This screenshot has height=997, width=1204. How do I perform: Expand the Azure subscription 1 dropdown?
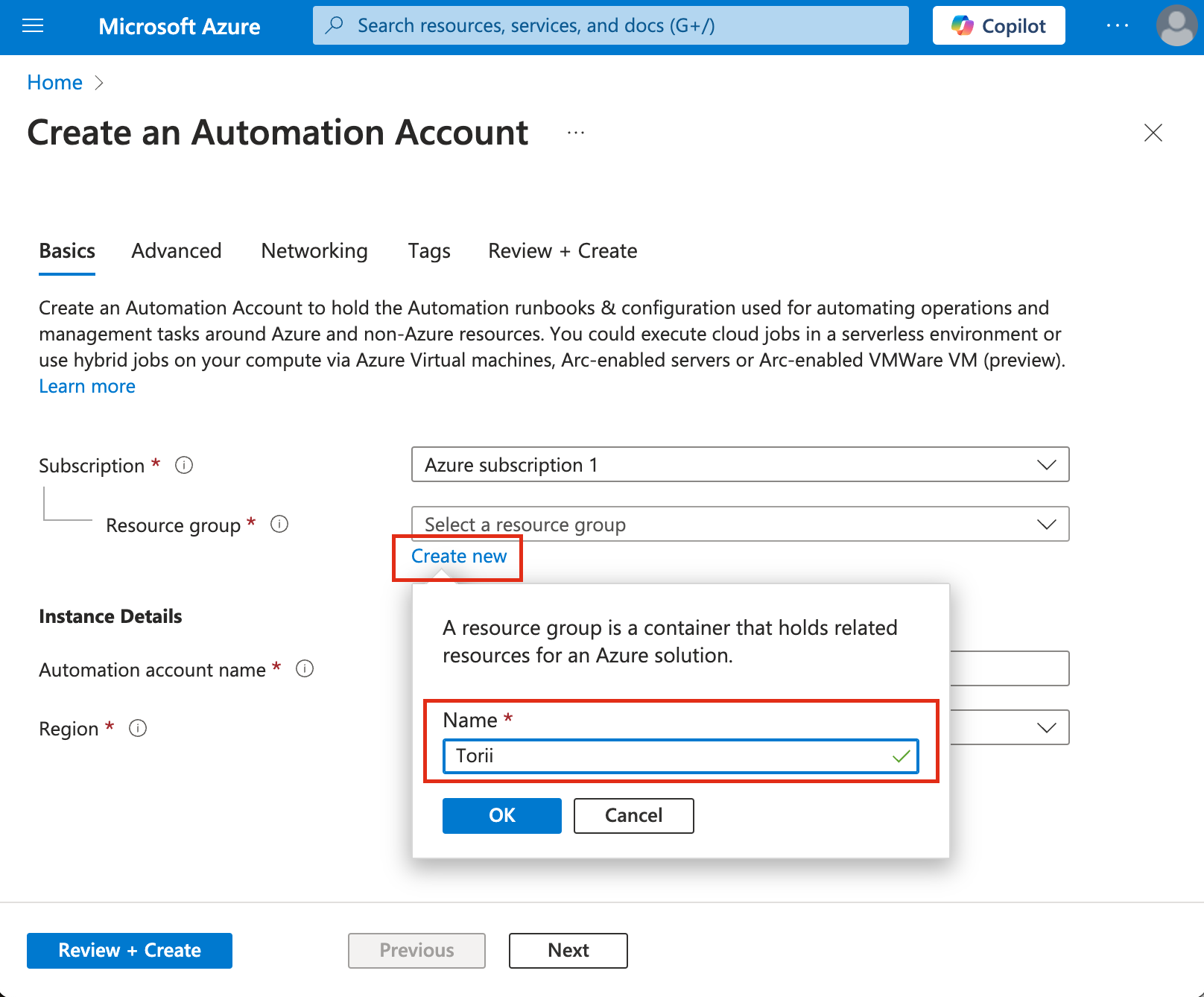740,464
